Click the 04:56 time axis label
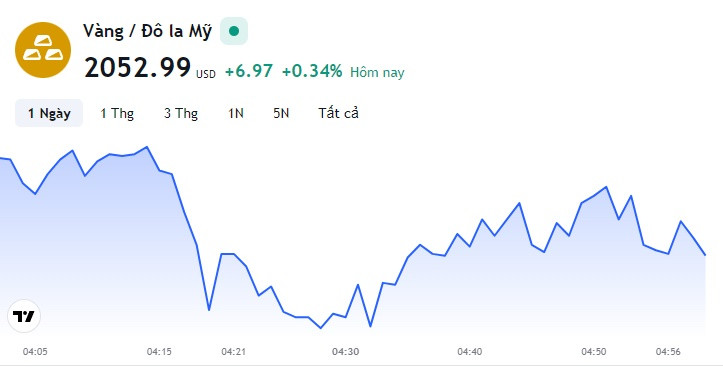723x367 pixels. [668, 352]
